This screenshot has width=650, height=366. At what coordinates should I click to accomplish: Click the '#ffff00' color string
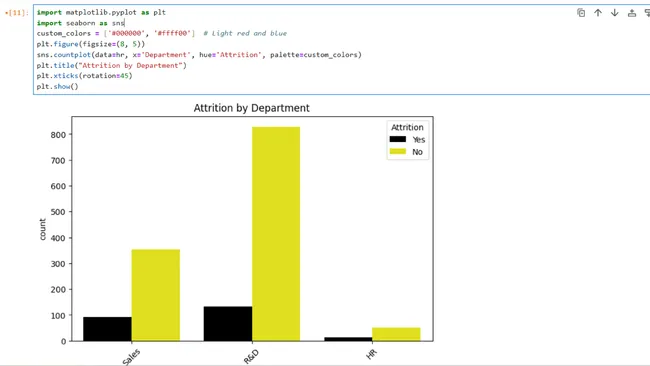[172, 34]
